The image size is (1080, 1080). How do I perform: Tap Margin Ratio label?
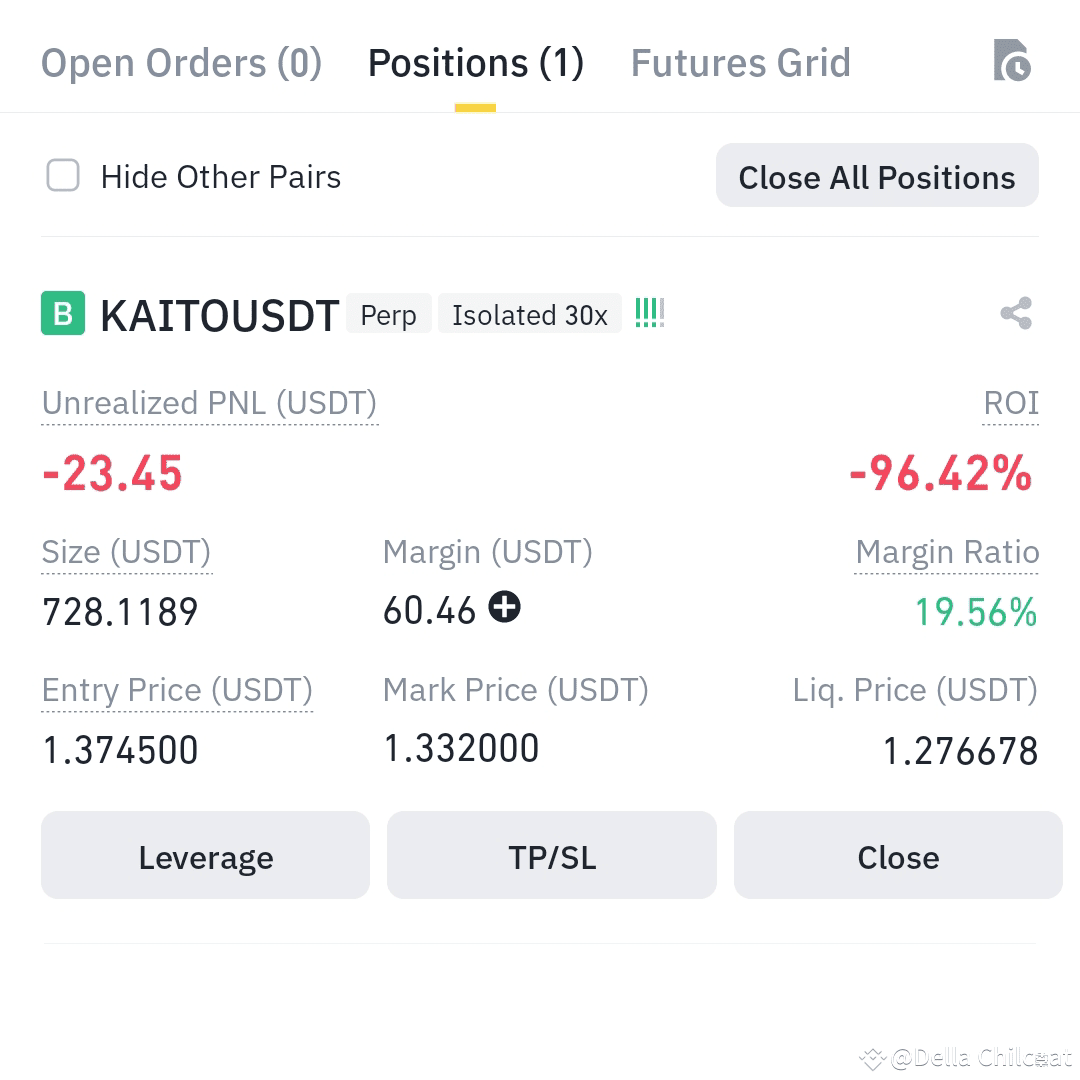pos(947,552)
